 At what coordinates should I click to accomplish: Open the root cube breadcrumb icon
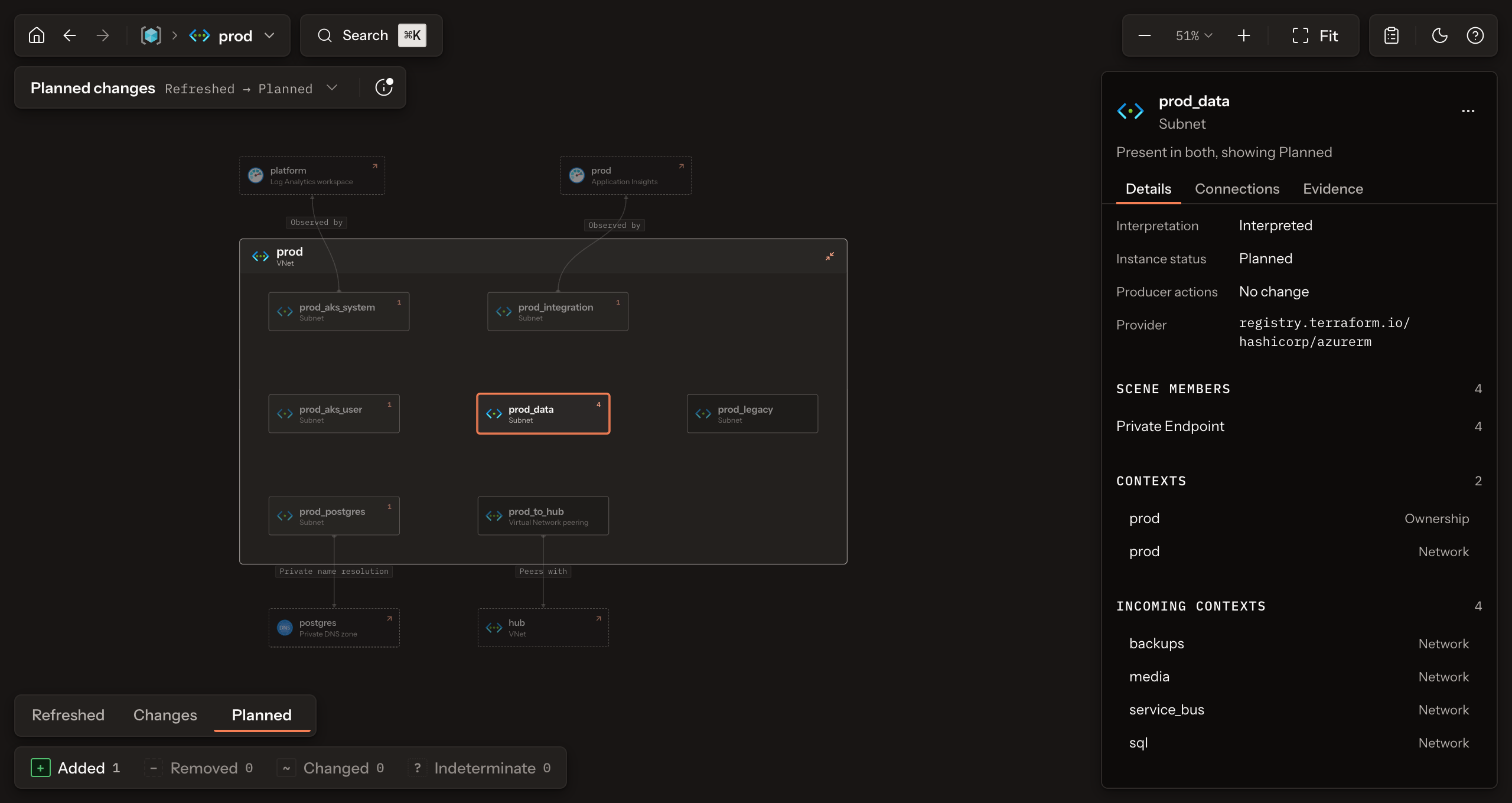point(151,35)
